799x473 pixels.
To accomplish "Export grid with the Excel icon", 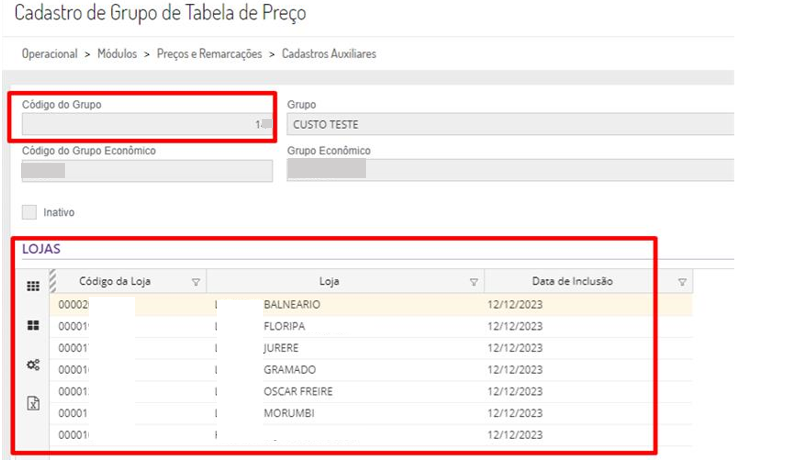I will 33,403.
